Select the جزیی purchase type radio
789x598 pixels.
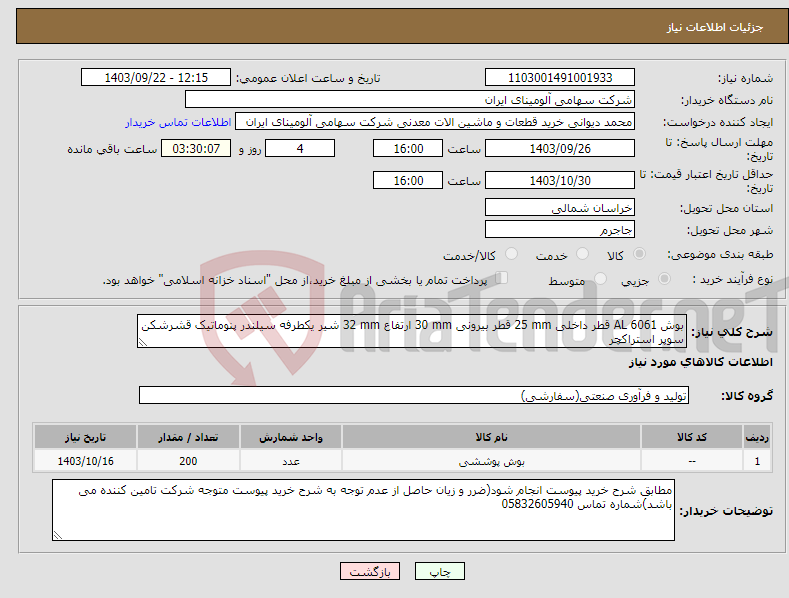[664, 278]
